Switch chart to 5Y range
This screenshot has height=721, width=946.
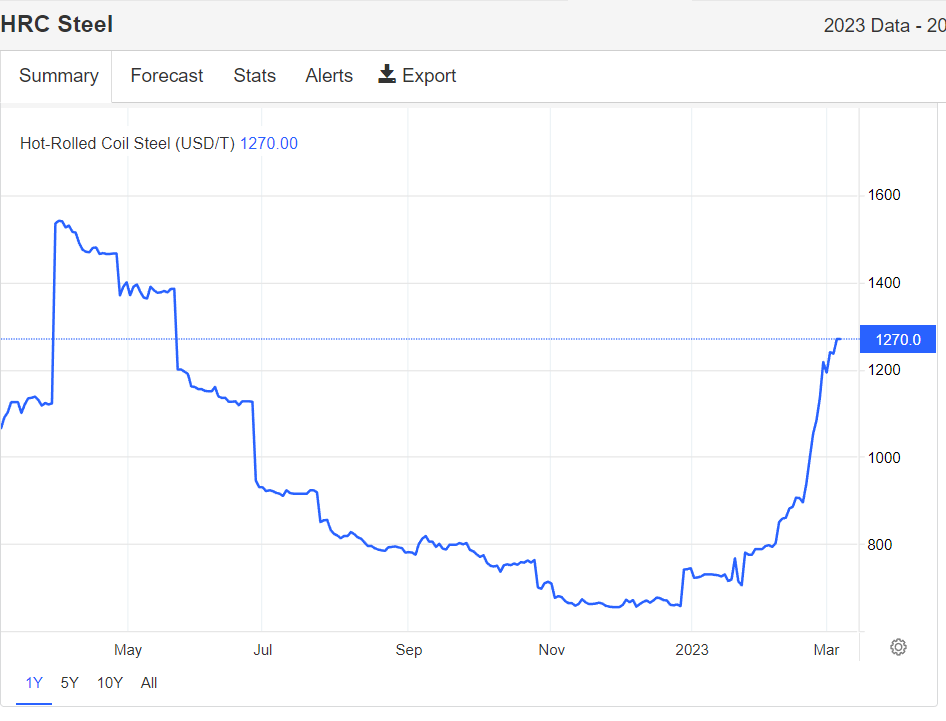coord(69,683)
